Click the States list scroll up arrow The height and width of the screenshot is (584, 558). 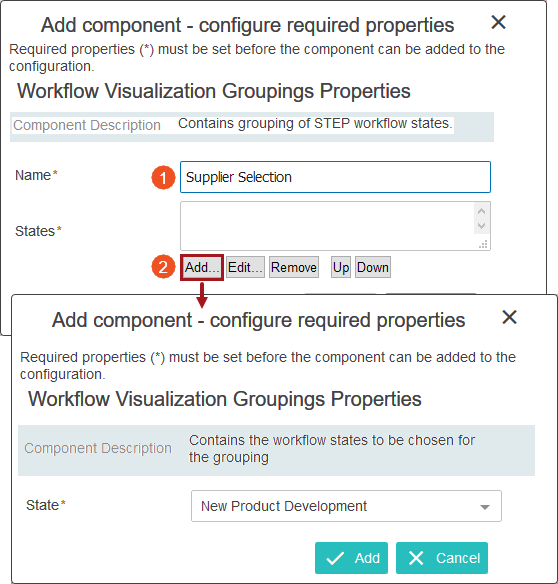pyautogui.click(x=481, y=211)
